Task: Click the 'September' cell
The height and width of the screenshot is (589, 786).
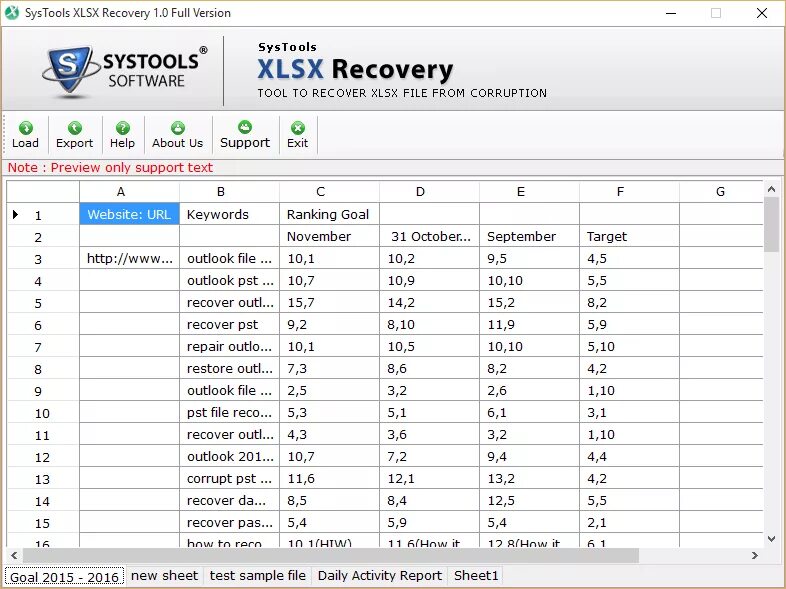Action: click(x=529, y=236)
